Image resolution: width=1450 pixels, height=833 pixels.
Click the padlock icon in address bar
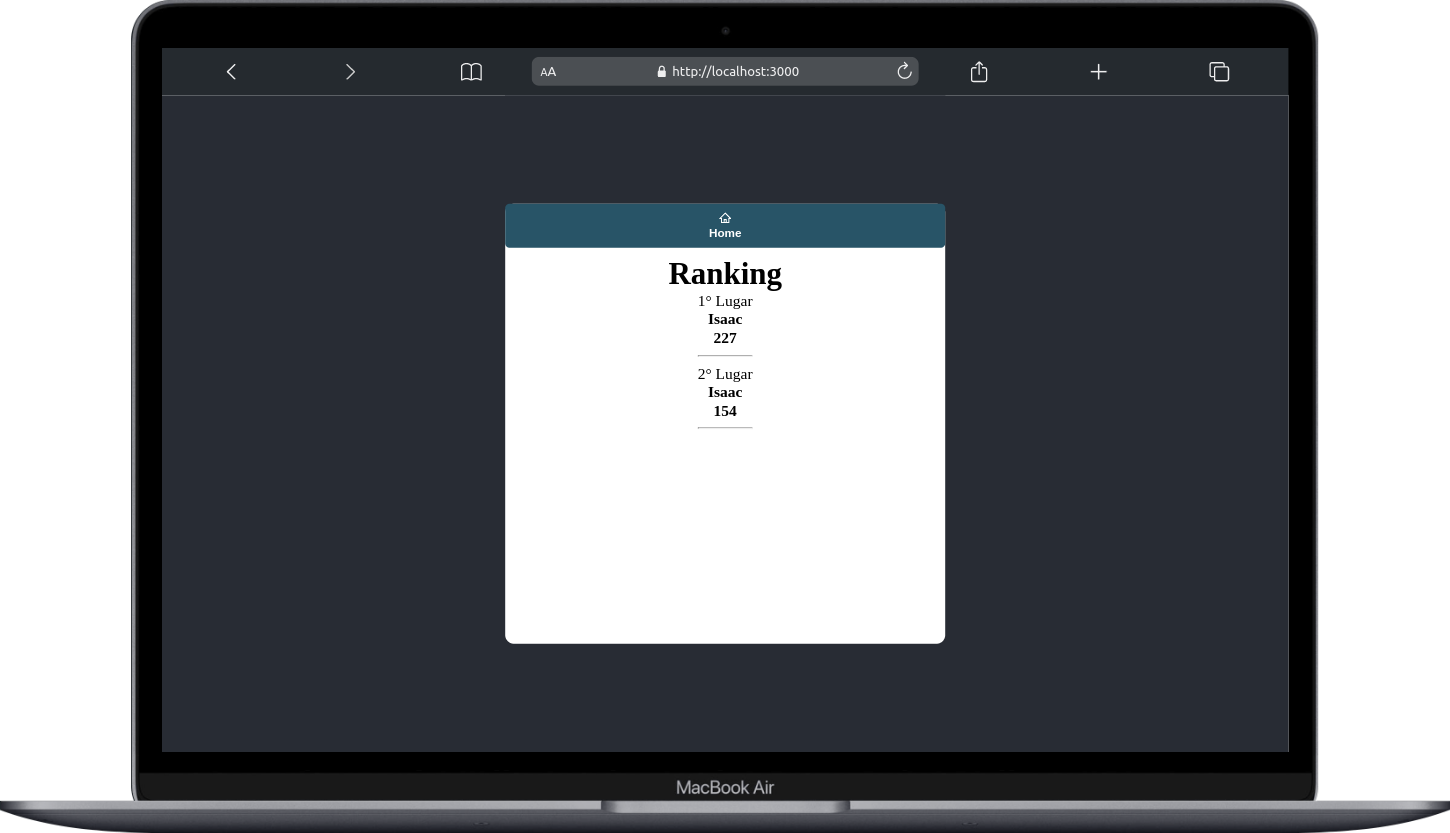pyautogui.click(x=662, y=72)
